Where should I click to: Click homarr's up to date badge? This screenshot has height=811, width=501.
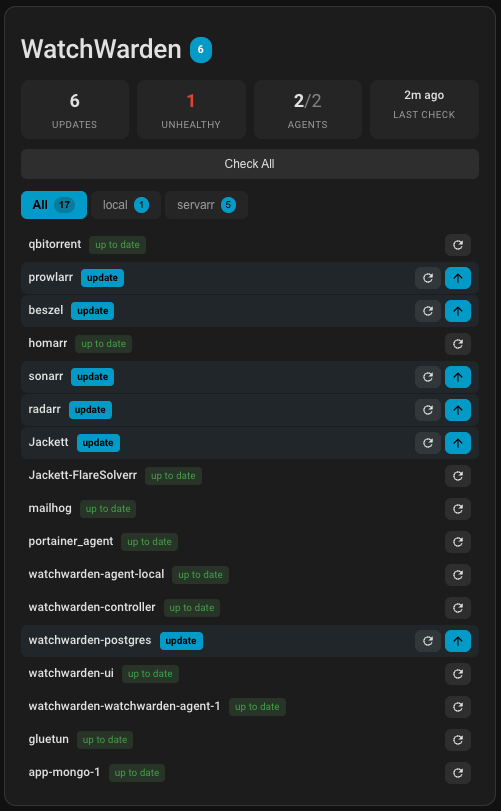pyautogui.click(x=103, y=344)
